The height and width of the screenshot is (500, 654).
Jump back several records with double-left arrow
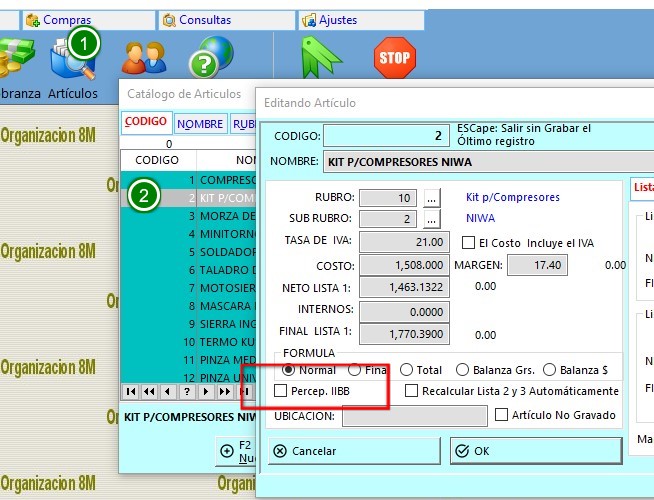[149, 392]
